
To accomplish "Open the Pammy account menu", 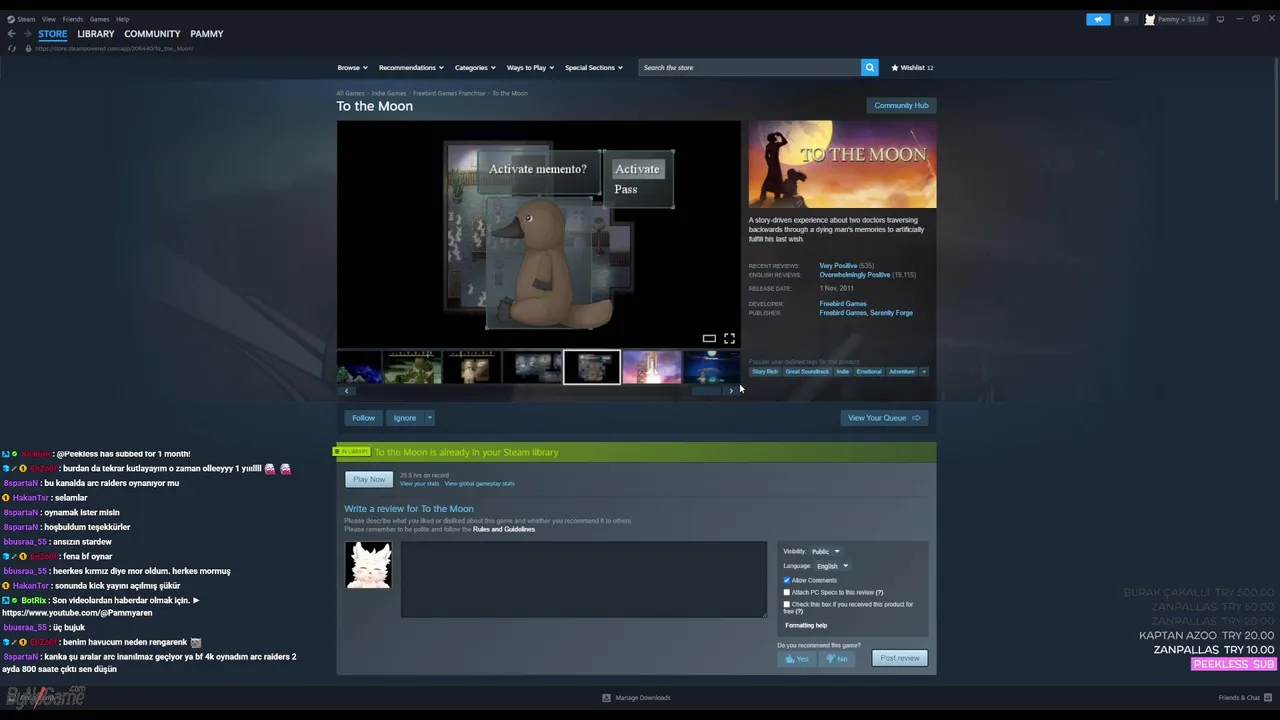I will pyautogui.click(x=1175, y=19).
